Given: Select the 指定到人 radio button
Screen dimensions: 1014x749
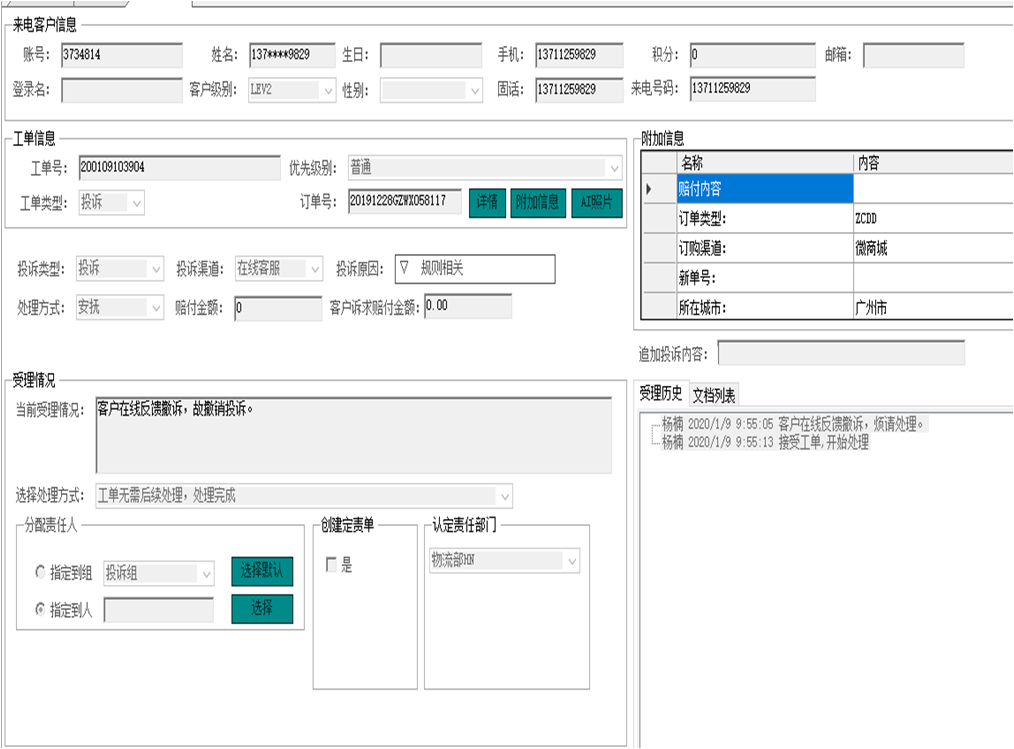Looking at the screenshot, I should 41,610.
